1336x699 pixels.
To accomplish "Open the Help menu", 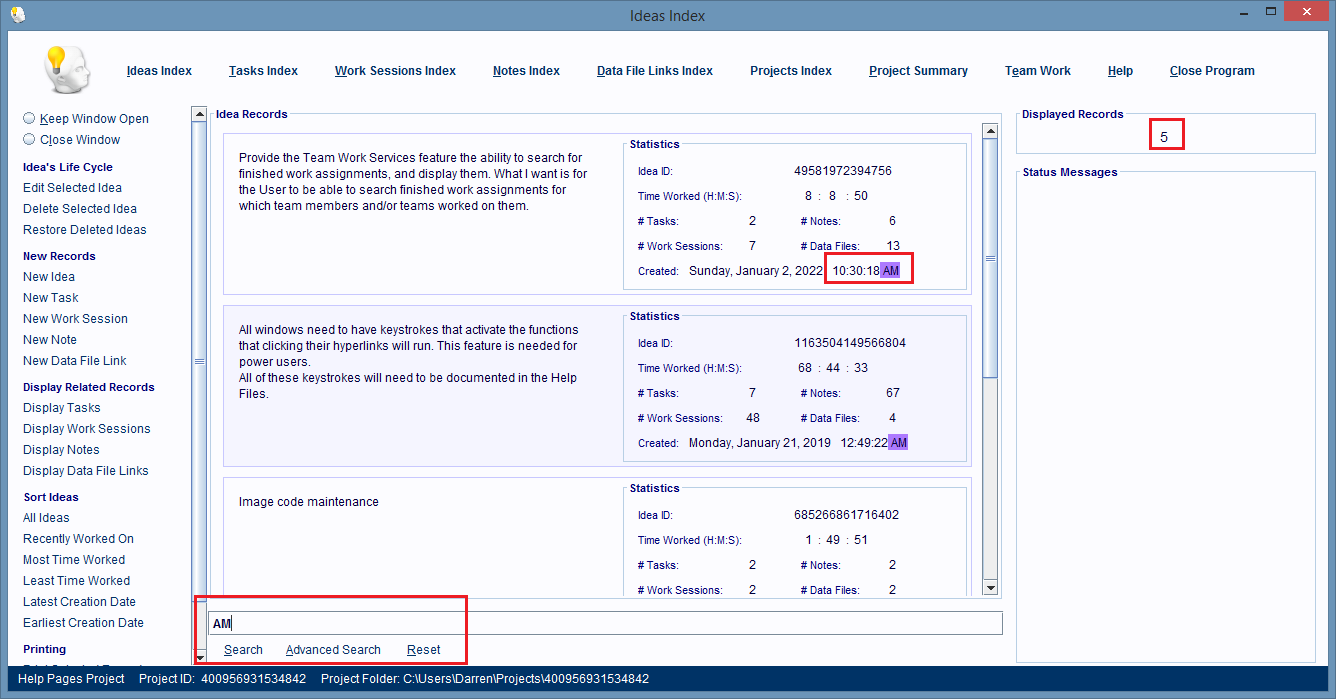I will click(1120, 71).
